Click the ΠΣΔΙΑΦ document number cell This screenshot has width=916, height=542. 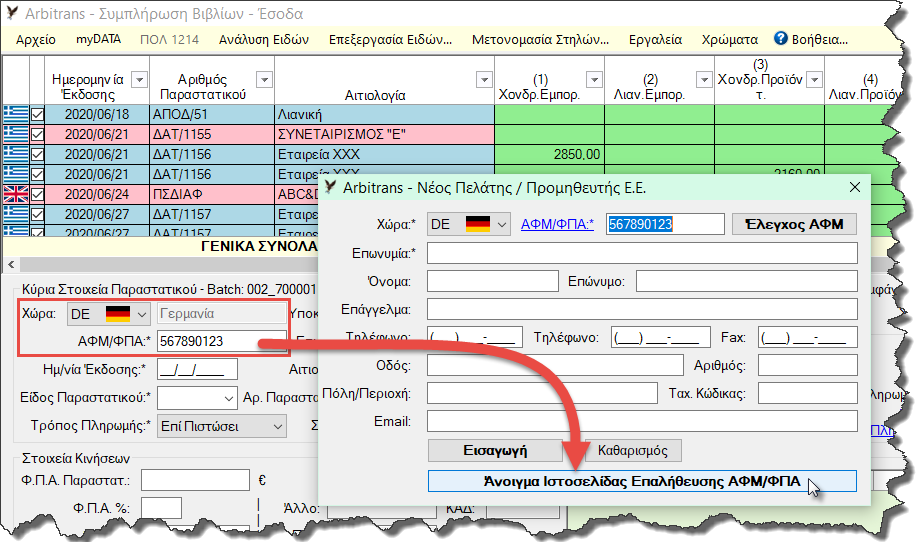[211, 194]
